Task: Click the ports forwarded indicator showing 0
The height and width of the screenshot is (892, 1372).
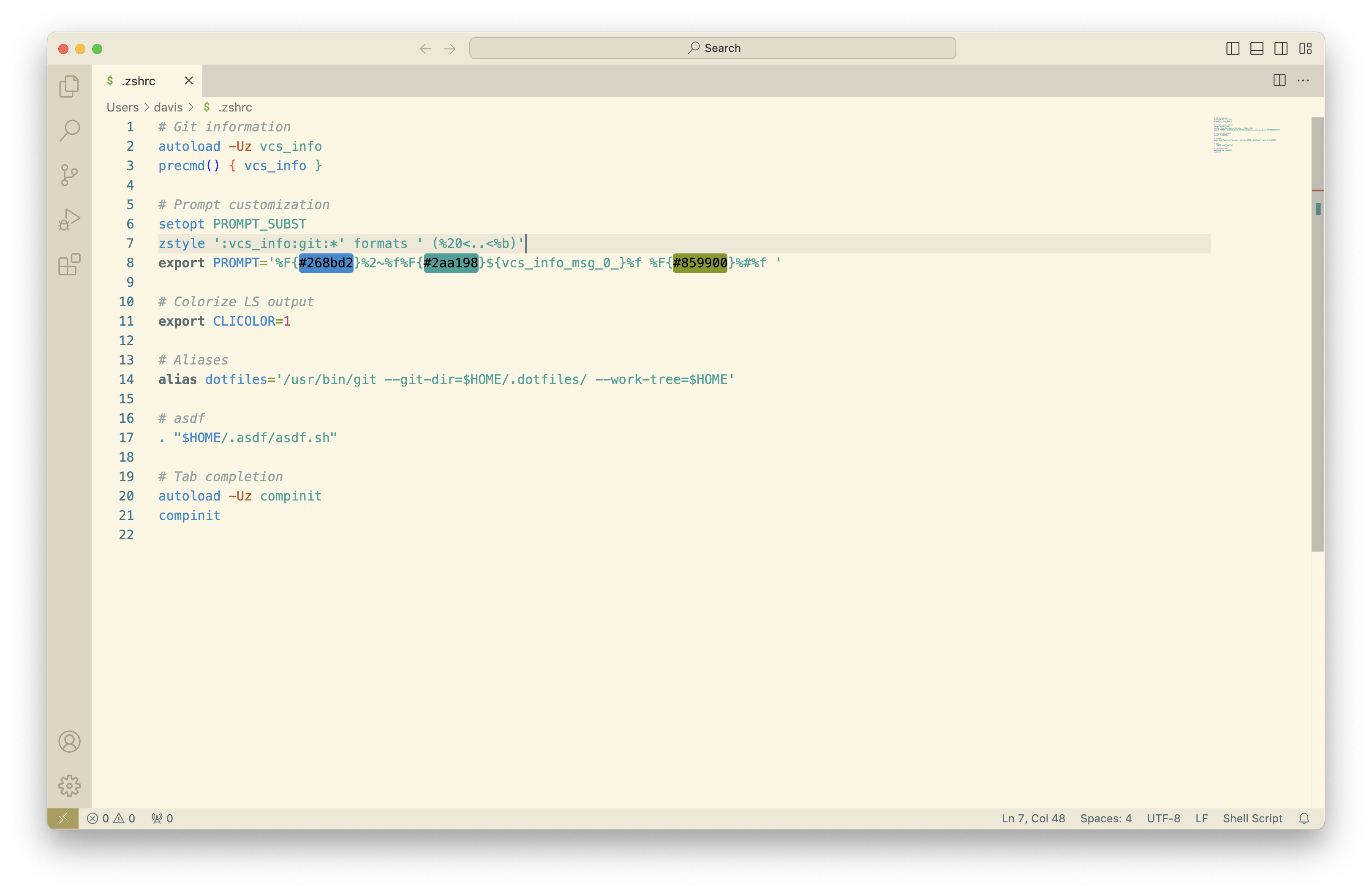Action: point(162,818)
